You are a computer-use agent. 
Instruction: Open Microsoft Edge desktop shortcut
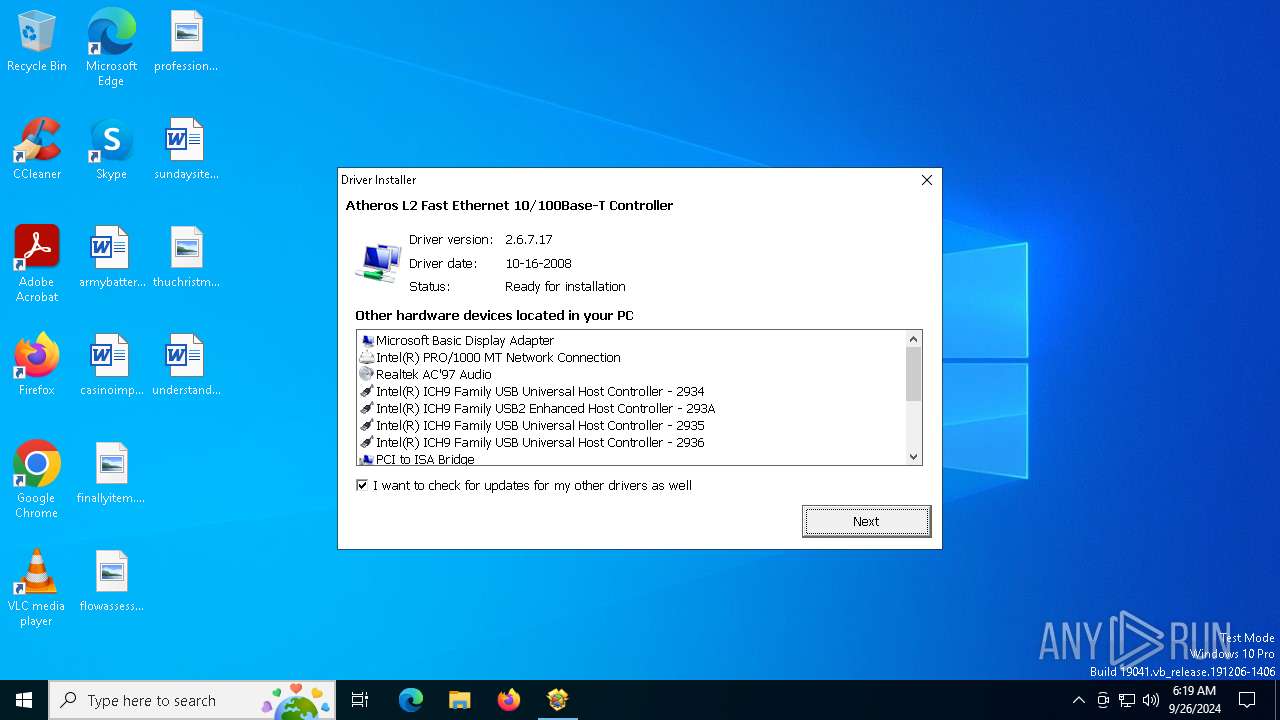[x=111, y=47]
